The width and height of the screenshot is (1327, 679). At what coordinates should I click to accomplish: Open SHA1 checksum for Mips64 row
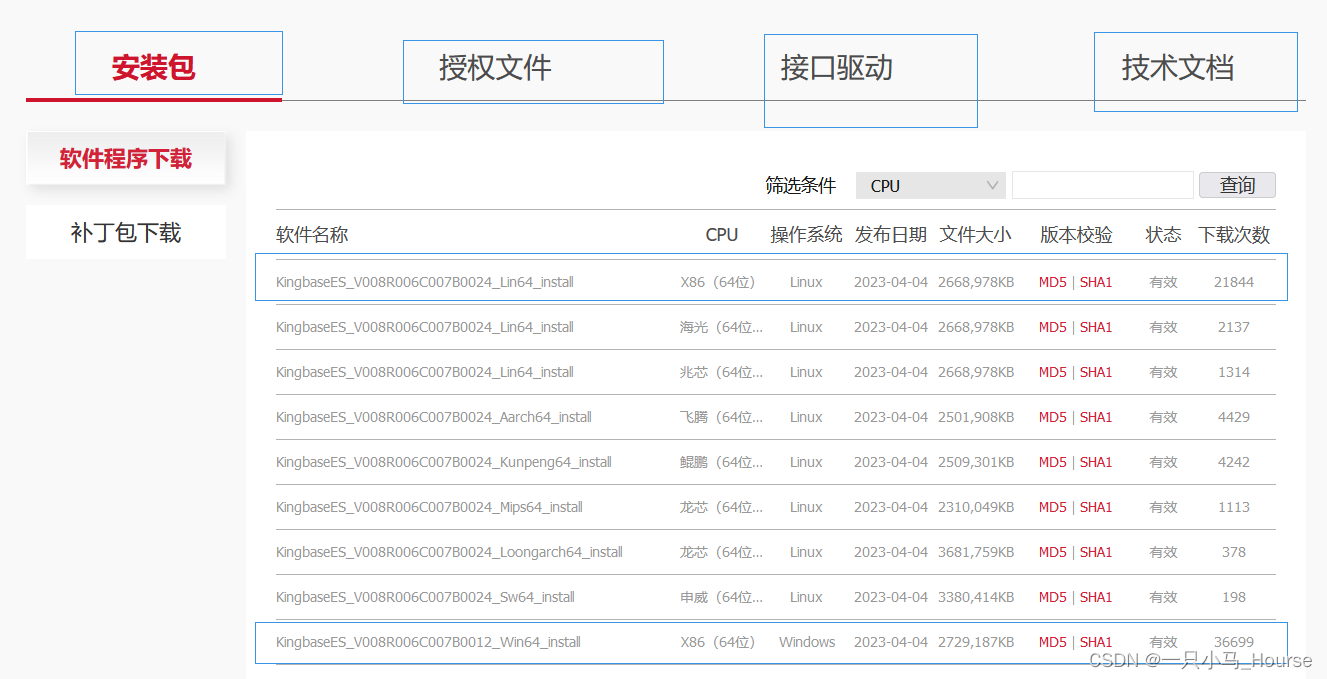[1096, 507]
